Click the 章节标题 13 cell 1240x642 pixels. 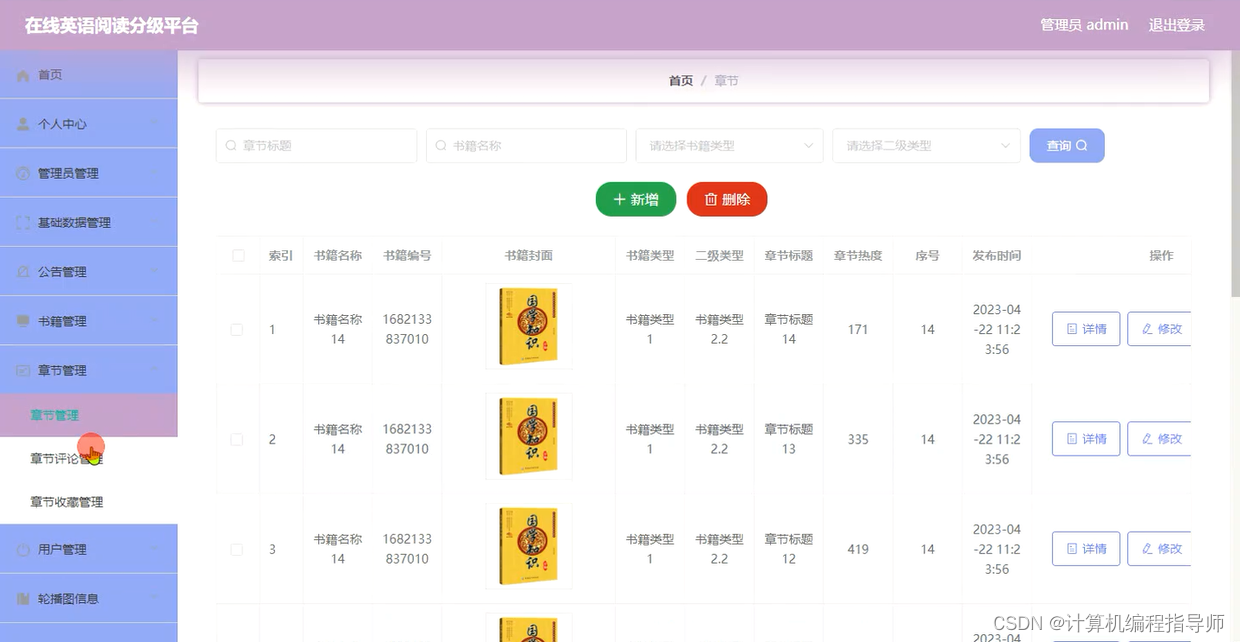point(789,439)
